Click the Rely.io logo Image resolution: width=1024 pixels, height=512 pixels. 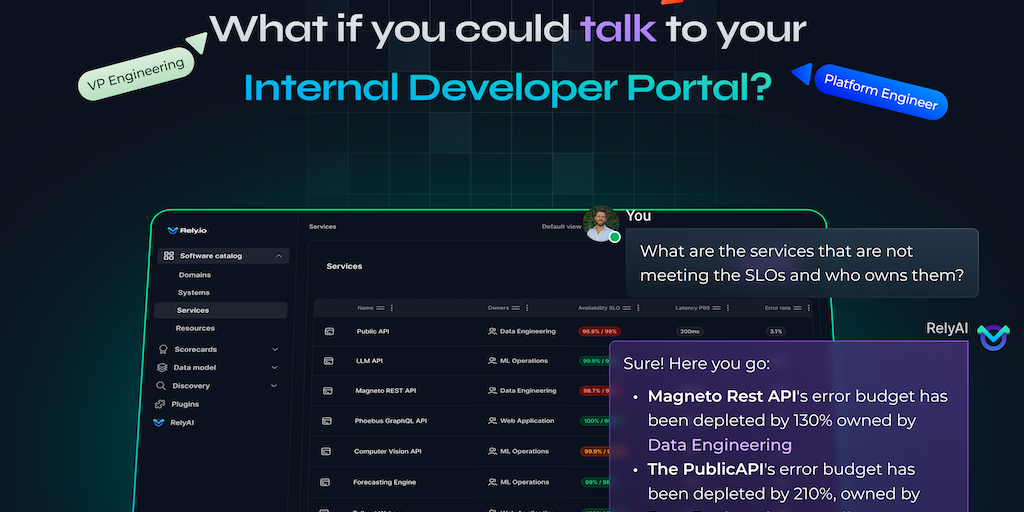coord(187,231)
